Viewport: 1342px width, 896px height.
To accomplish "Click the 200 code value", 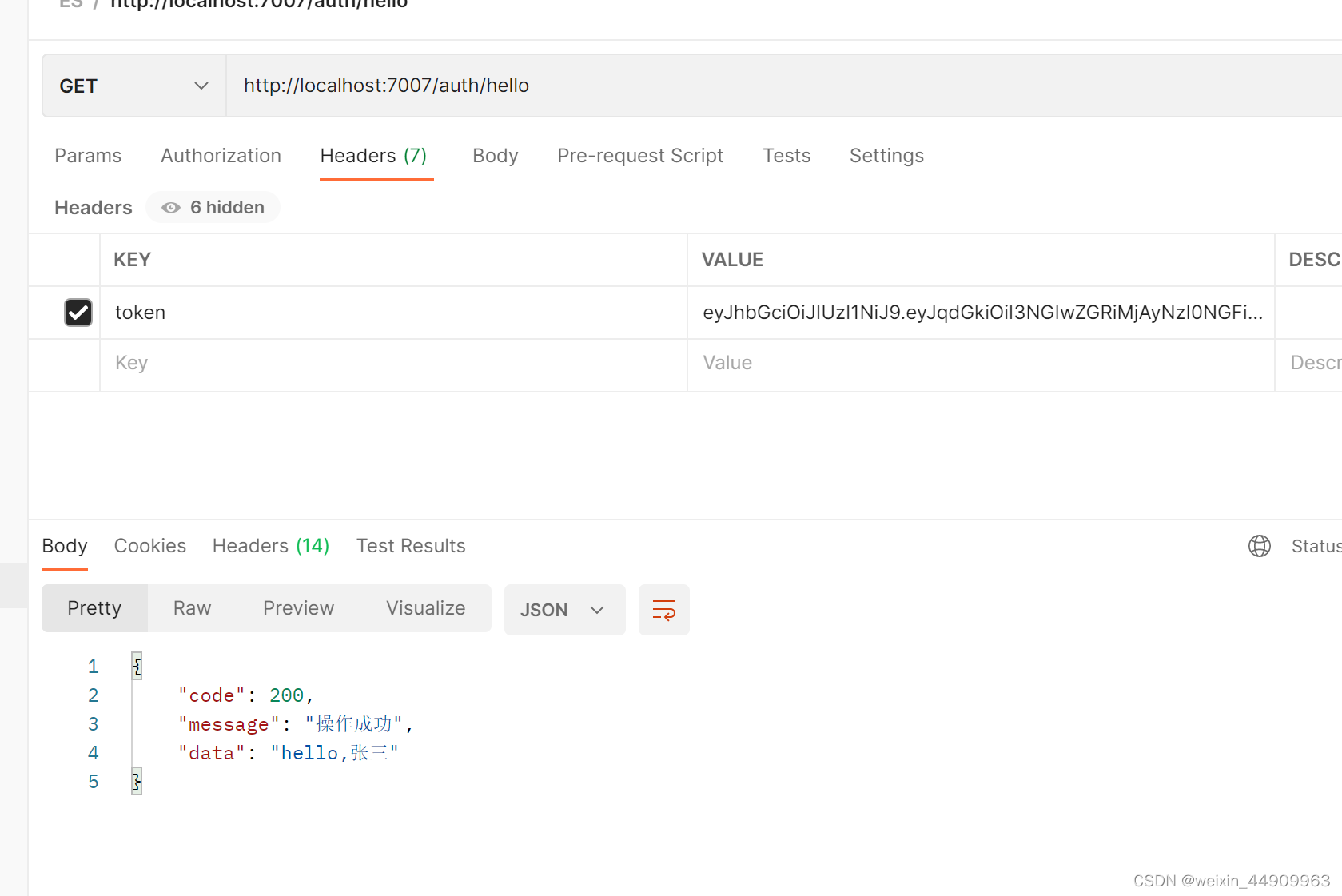I will [x=286, y=695].
